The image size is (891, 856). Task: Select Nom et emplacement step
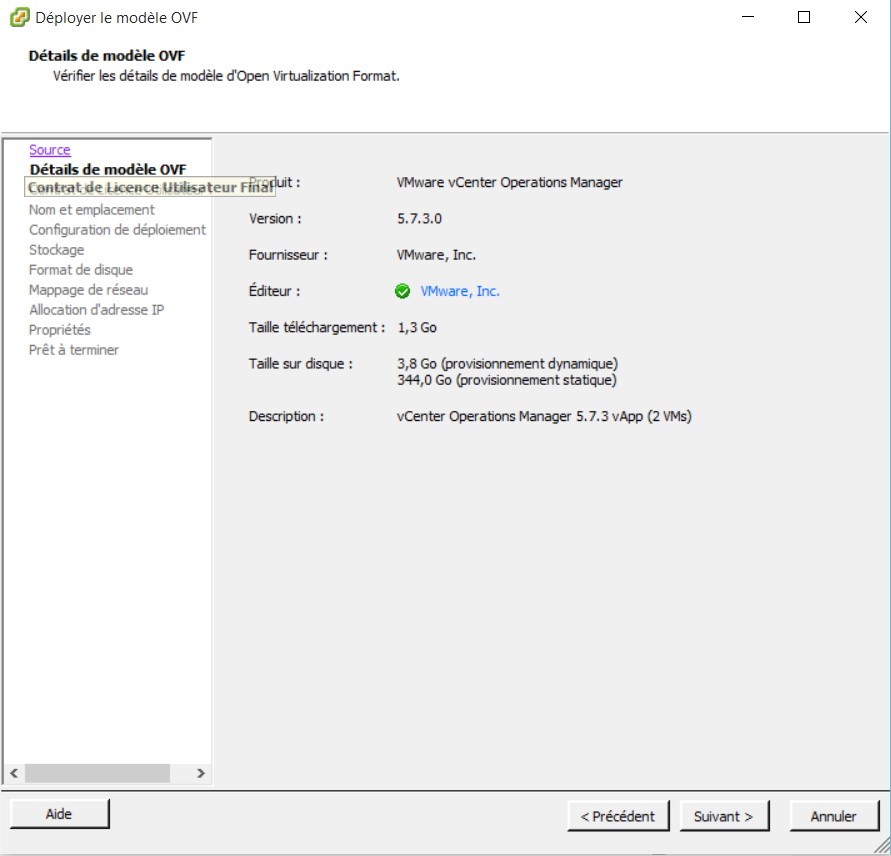tap(91, 210)
